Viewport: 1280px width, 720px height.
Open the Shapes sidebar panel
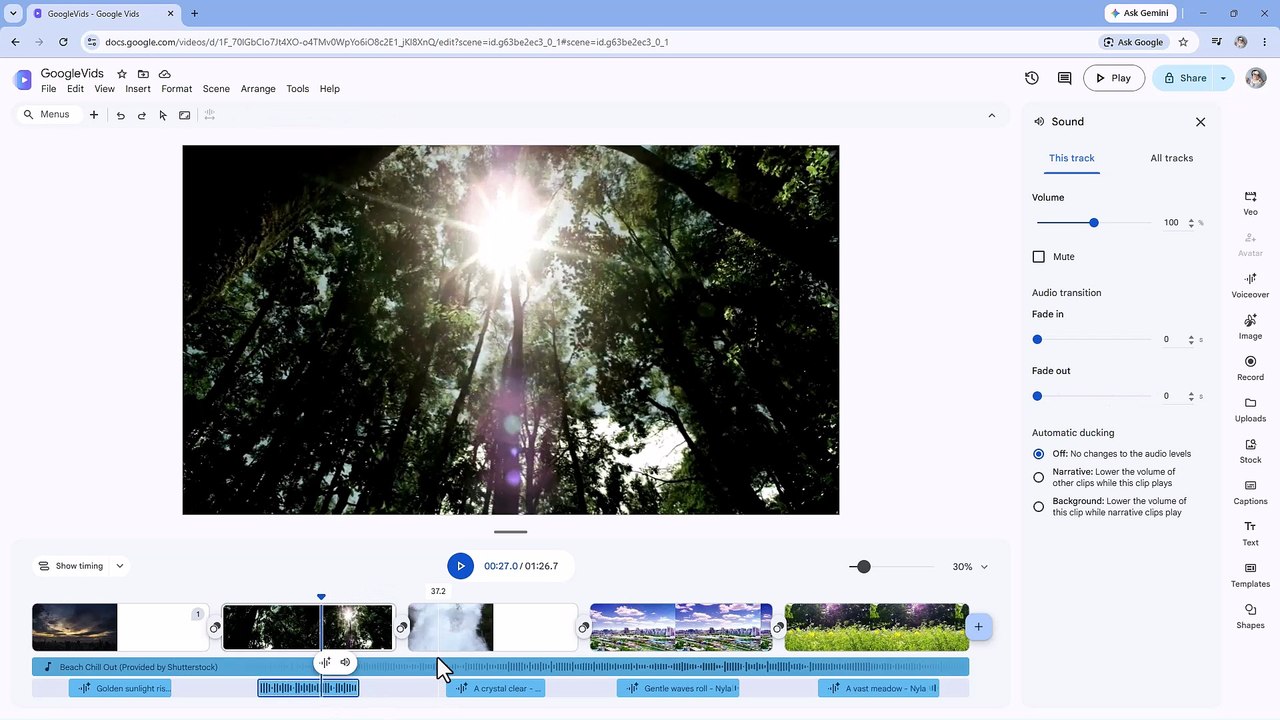(1250, 616)
